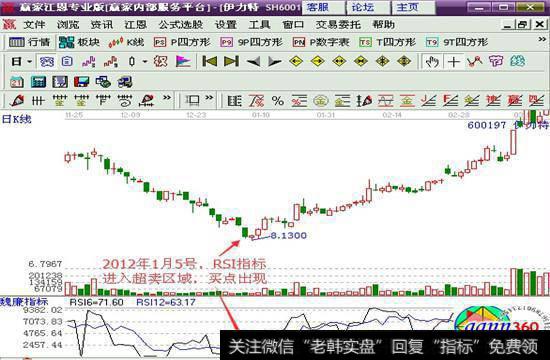Click the 8.1300 low price label
Screen dimensions: 550x360
coord(289,235)
